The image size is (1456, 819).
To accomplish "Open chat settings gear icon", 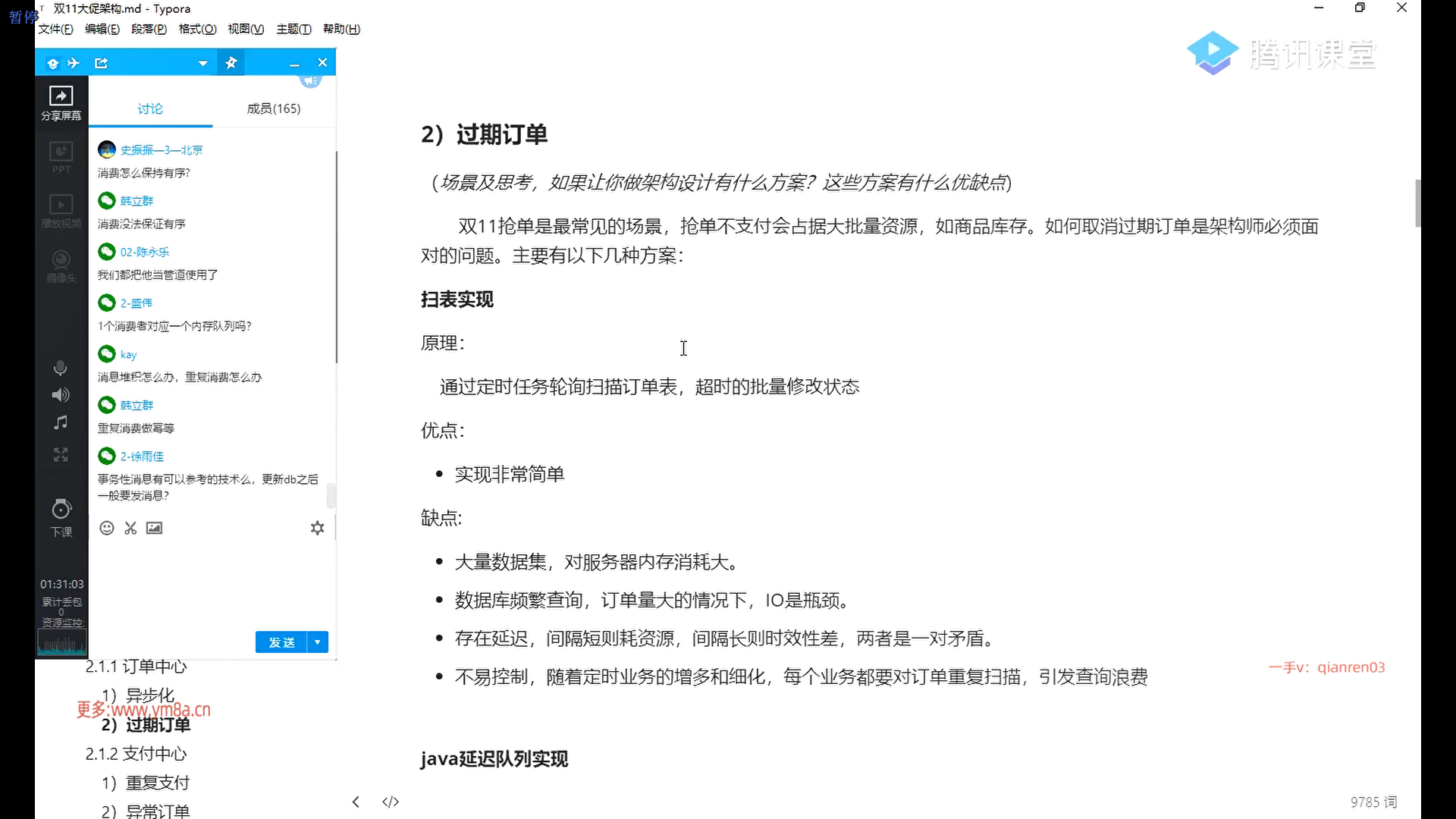I will coord(317,529).
